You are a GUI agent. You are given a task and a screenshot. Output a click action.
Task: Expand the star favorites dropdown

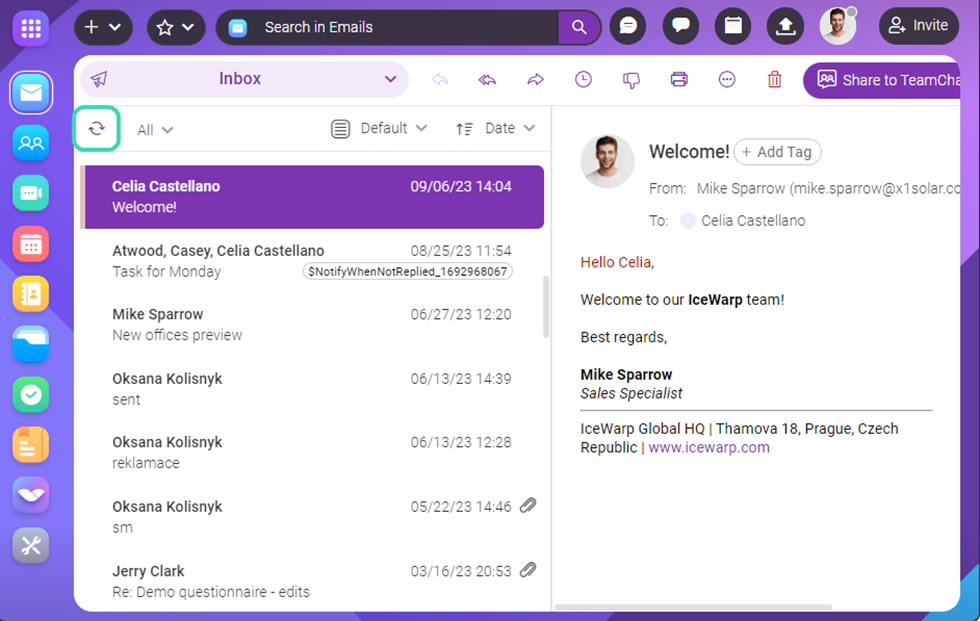click(x=176, y=27)
